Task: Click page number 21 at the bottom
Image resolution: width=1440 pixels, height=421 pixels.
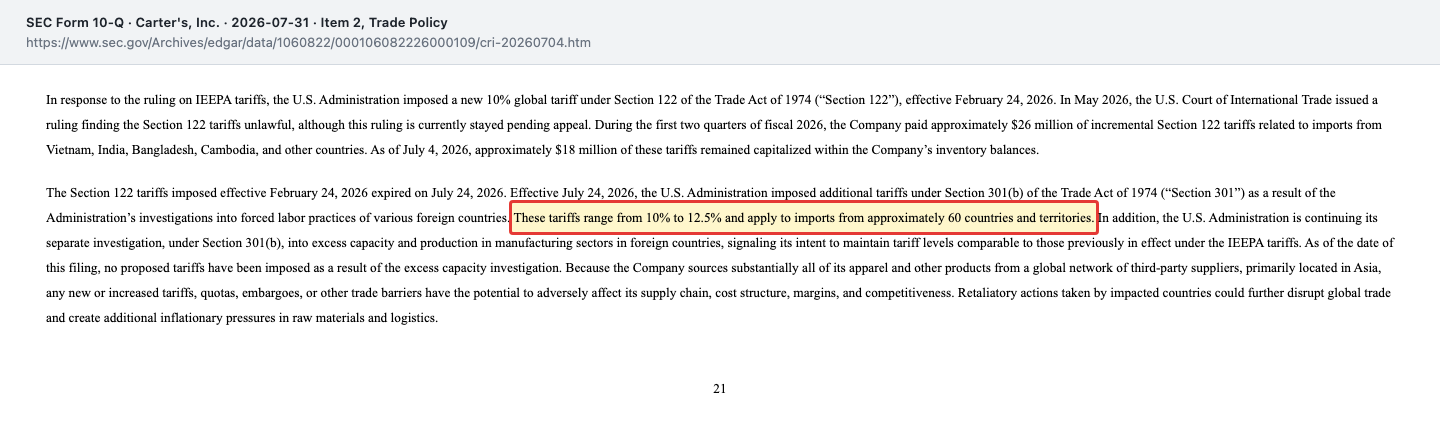Action: [x=719, y=389]
